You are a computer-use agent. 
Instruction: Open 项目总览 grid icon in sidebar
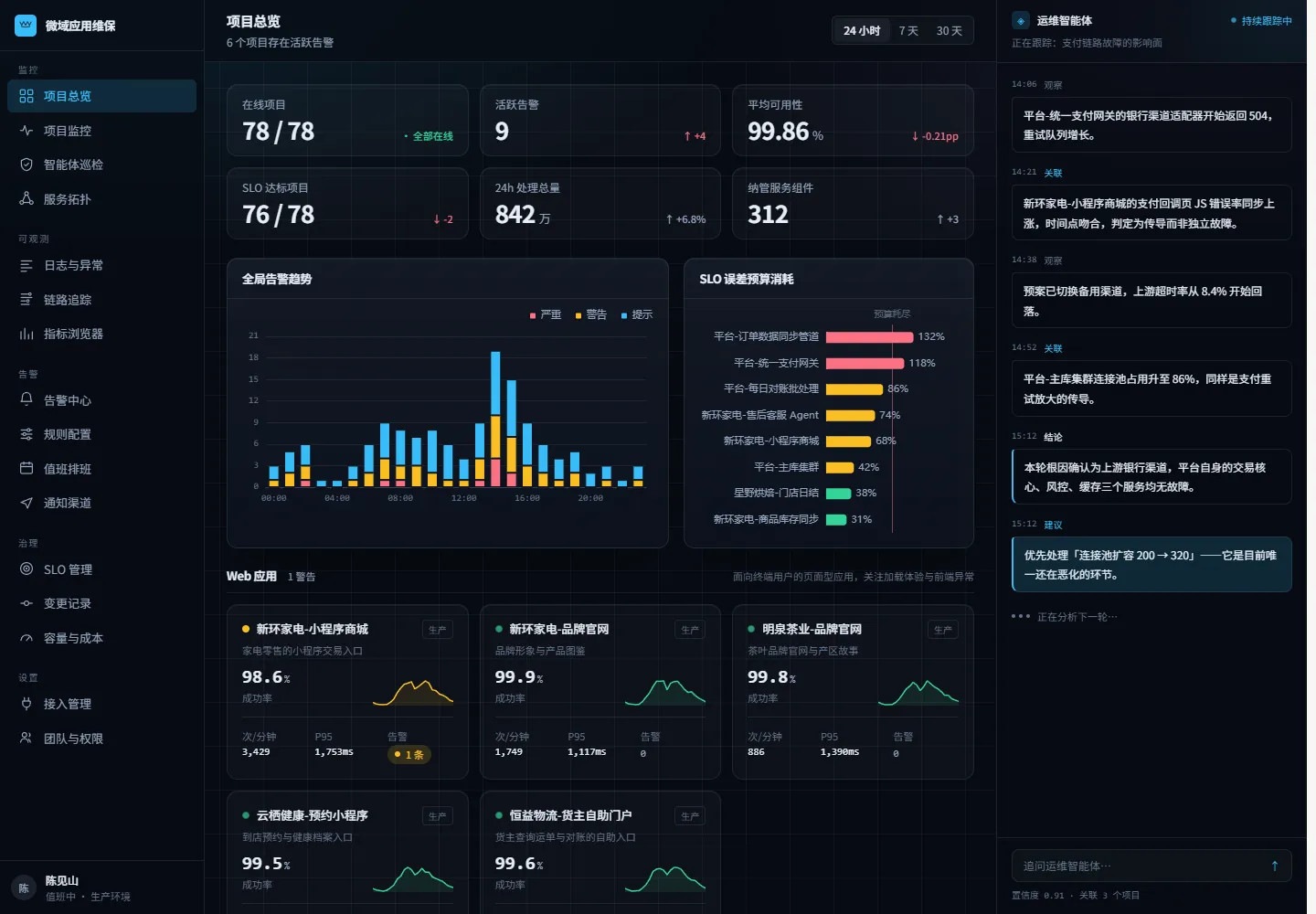pyautogui.click(x=27, y=96)
